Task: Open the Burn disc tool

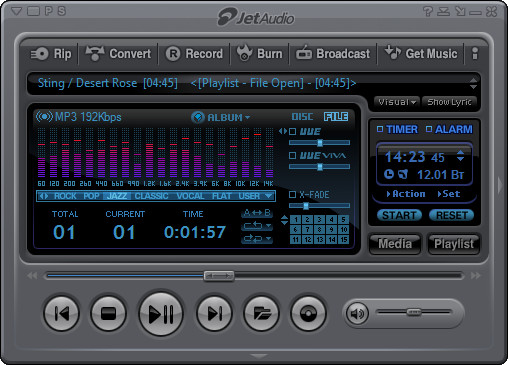Action: point(259,53)
